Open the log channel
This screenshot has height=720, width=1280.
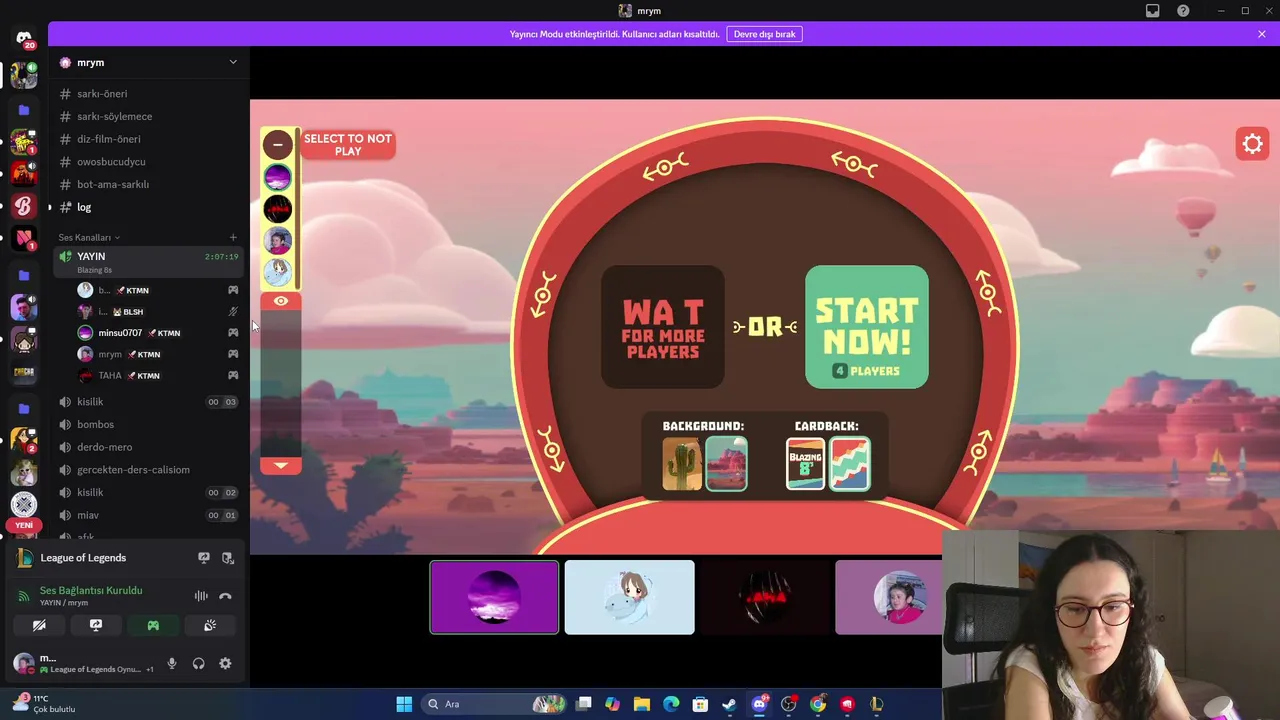[148, 207]
